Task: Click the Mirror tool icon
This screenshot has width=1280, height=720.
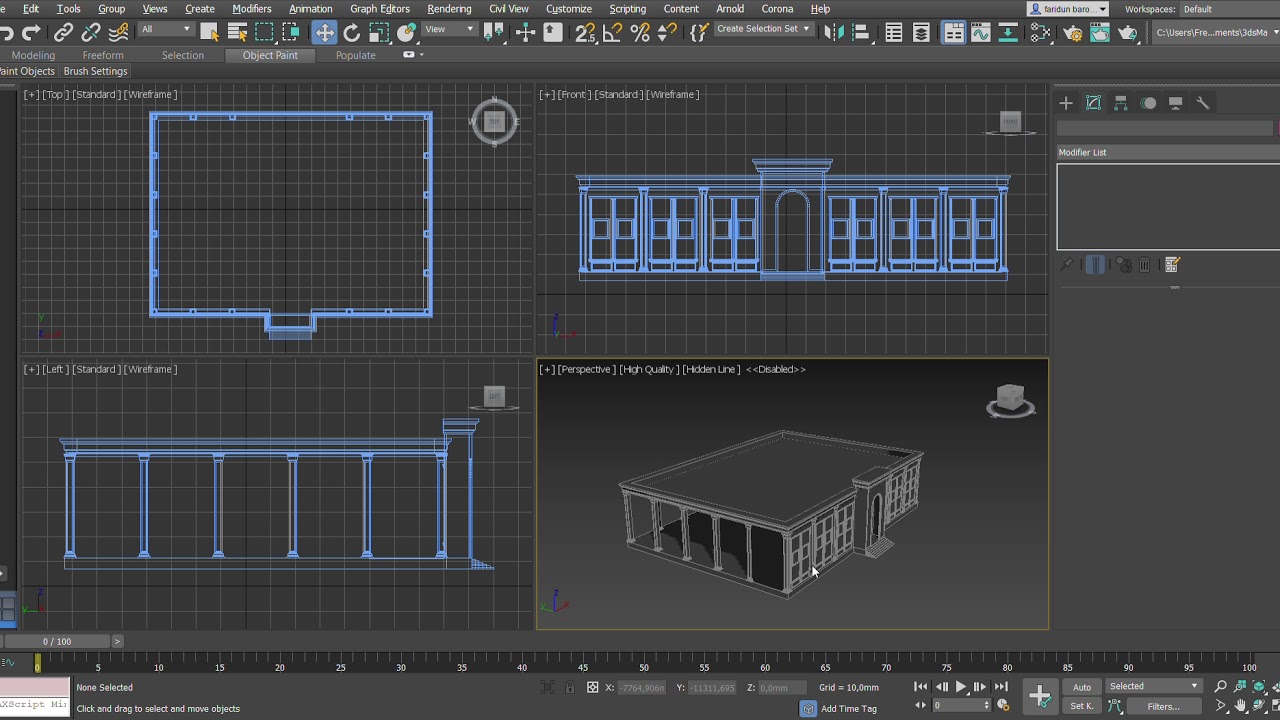Action: click(x=833, y=33)
